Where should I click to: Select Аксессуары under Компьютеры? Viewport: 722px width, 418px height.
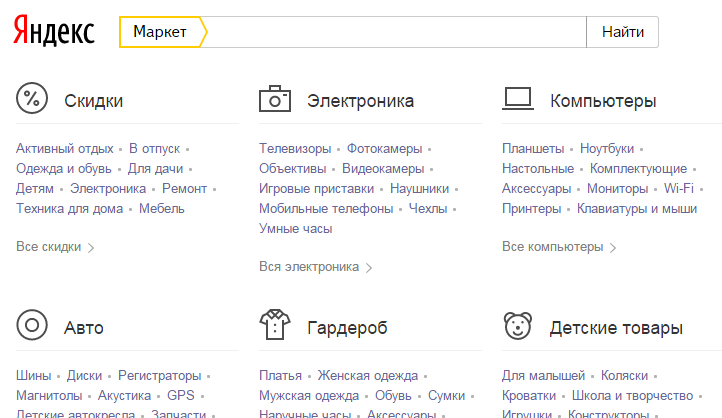coord(536,188)
